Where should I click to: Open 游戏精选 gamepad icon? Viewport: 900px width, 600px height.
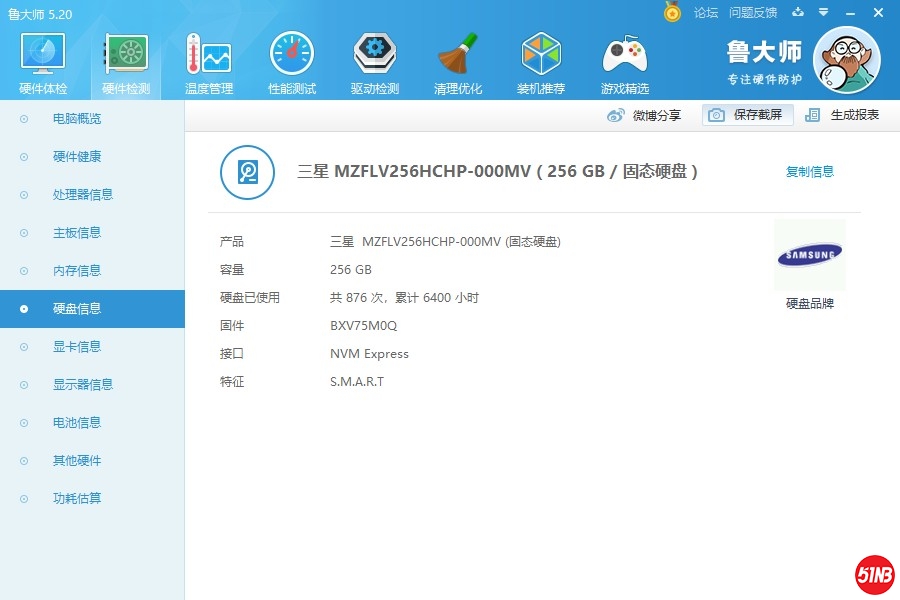pos(624,57)
